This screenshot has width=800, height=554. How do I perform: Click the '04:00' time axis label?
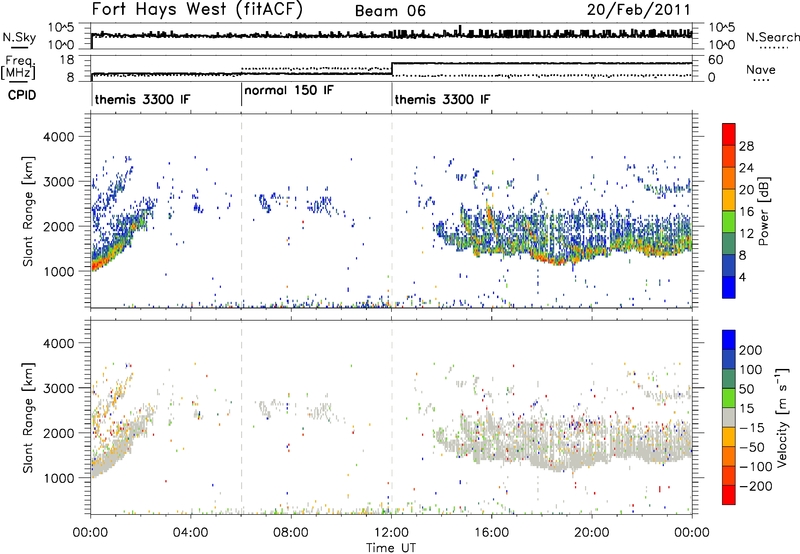[x=191, y=533]
